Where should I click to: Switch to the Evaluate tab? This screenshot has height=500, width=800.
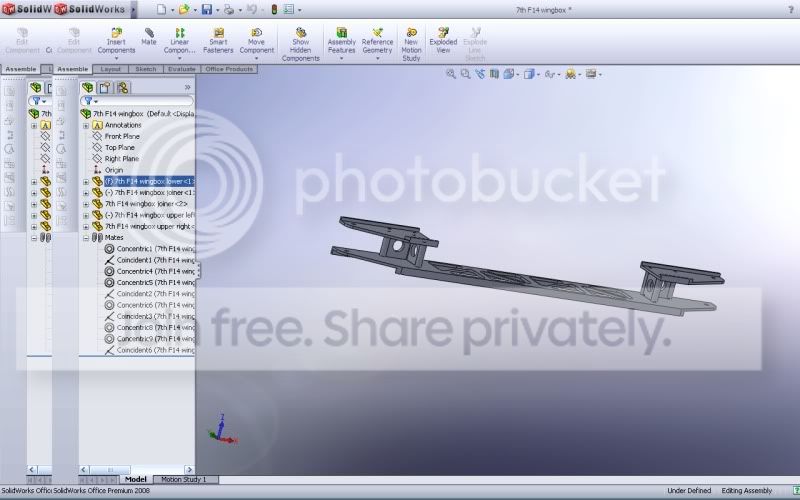coord(182,69)
